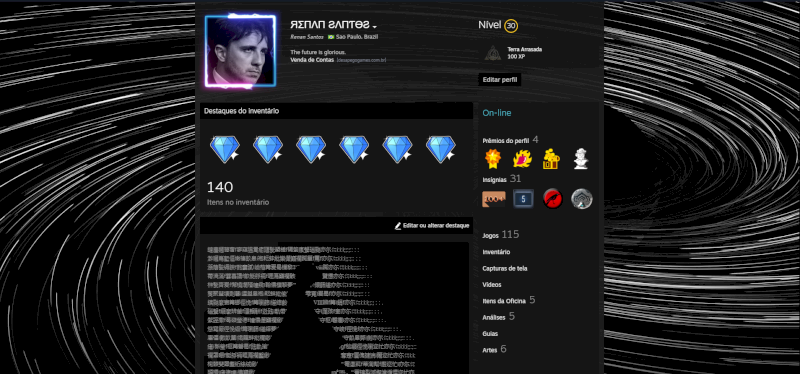Image resolution: width=800 pixels, height=374 pixels.
Task: Click the treasure chest award icon
Action: coord(551,159)
